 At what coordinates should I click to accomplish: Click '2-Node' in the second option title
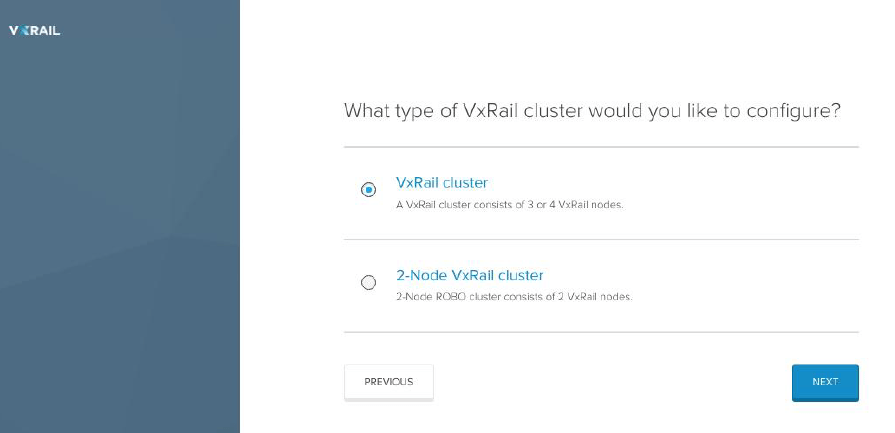point(422,275)
